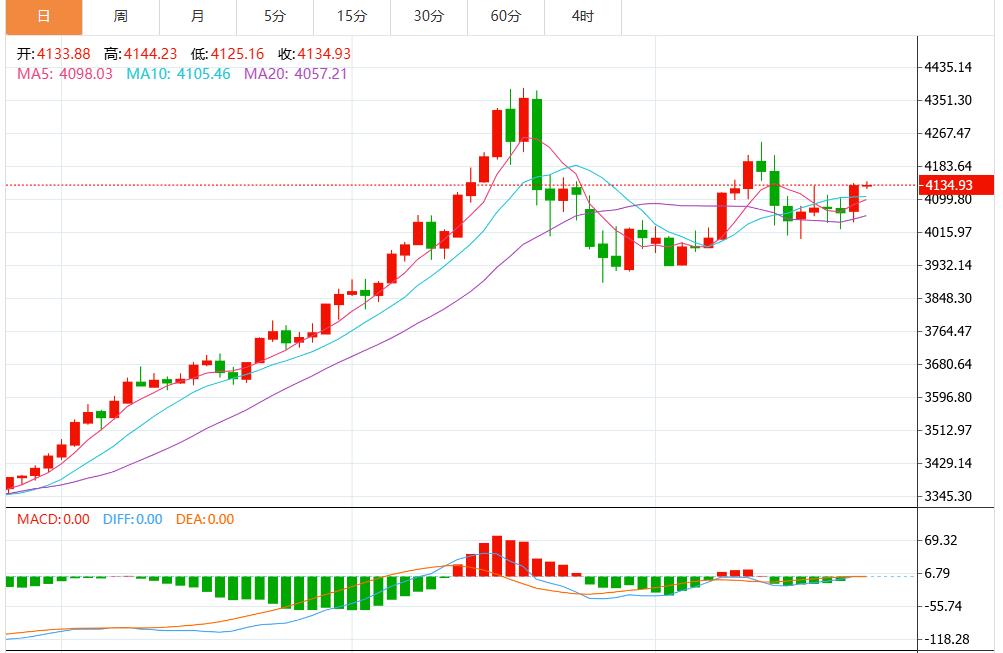Click the DIFF value label
Viewport: 1003px width, 653px height.
click(x=131, y=521)
